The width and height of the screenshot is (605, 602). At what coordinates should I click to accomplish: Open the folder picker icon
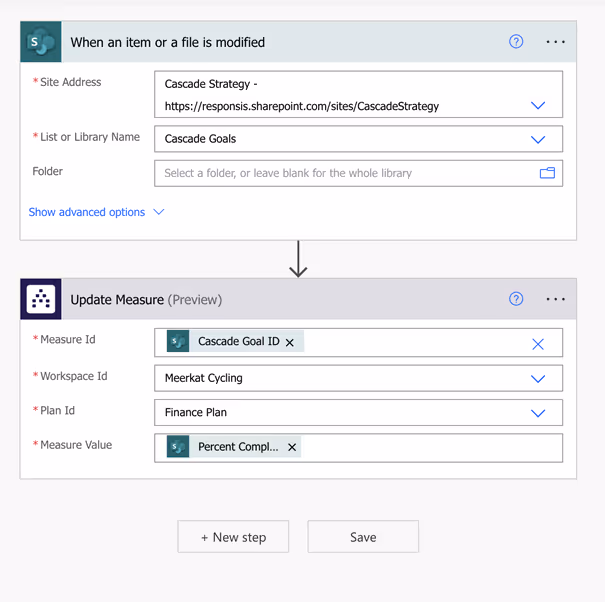[547, 173]
